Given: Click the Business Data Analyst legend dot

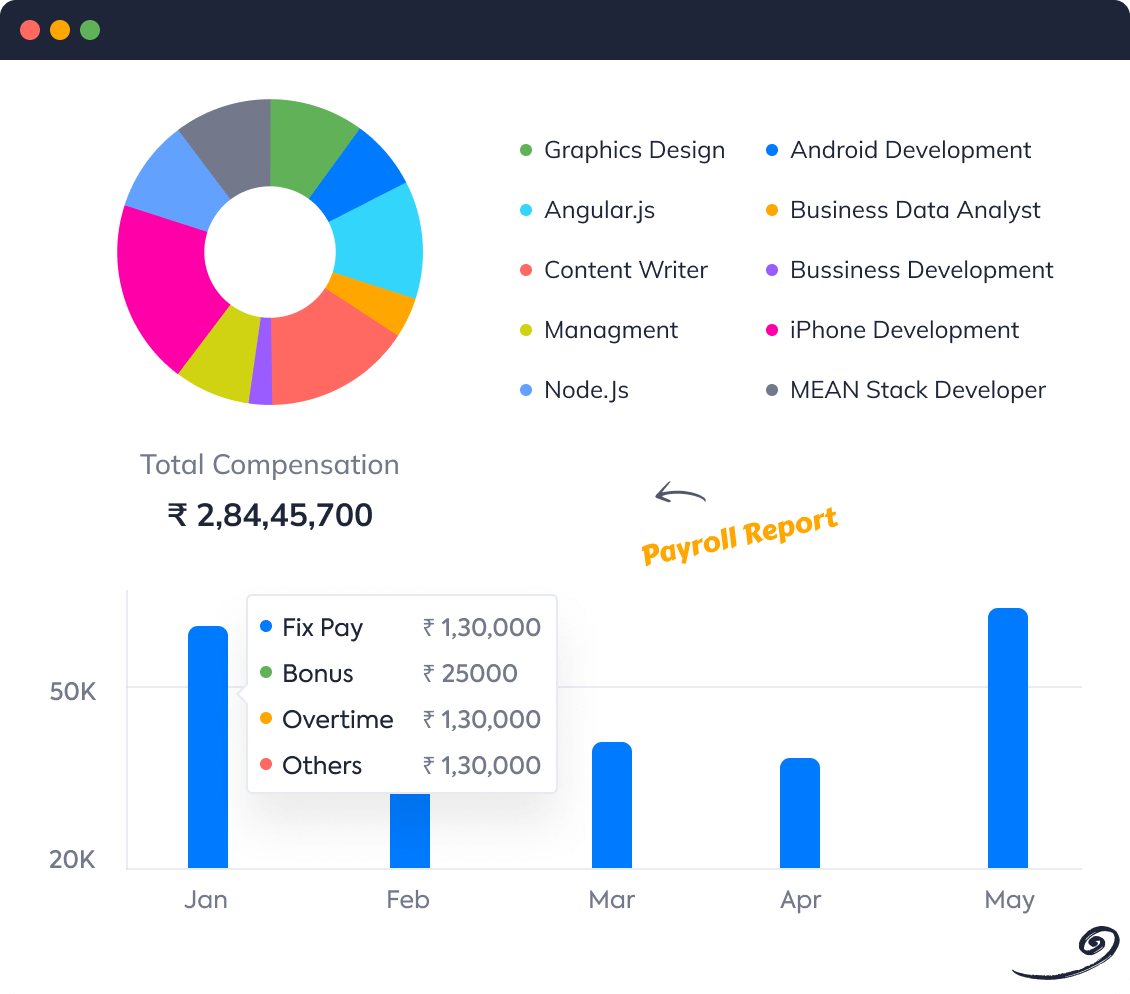Looking at the screenshot, I should tap(771, 210).
